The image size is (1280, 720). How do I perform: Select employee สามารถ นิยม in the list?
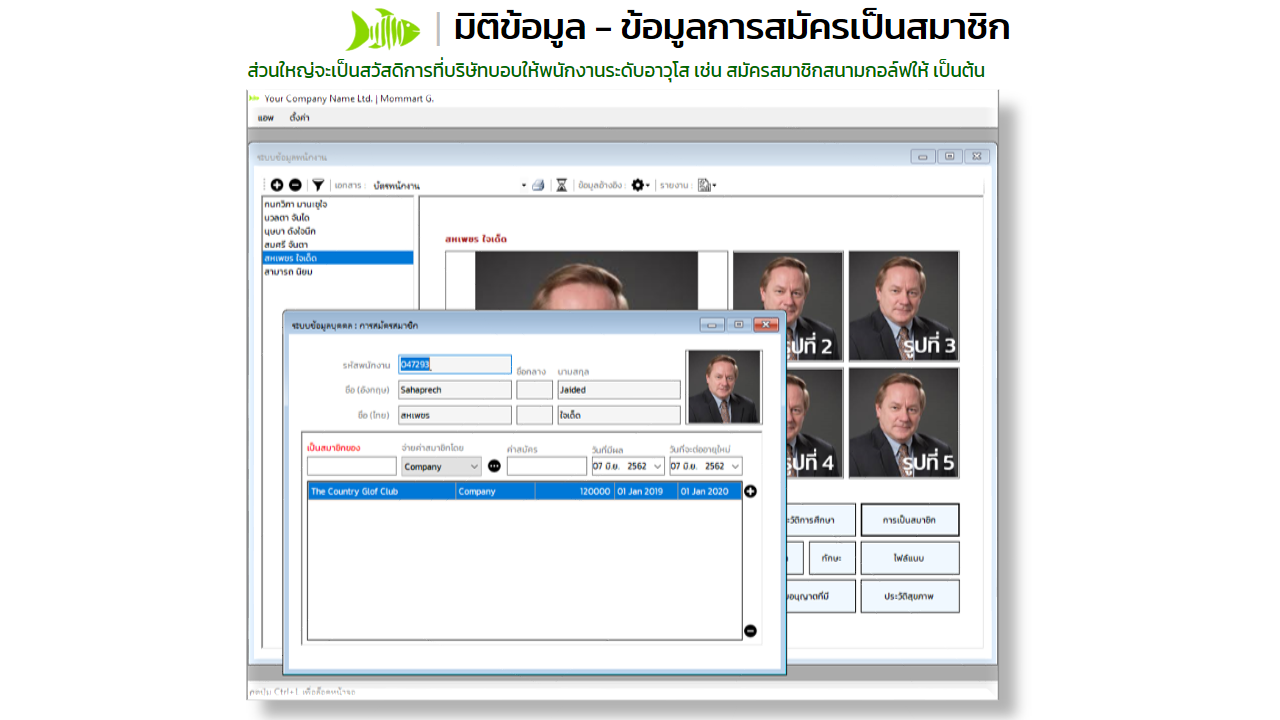point(338,271)
